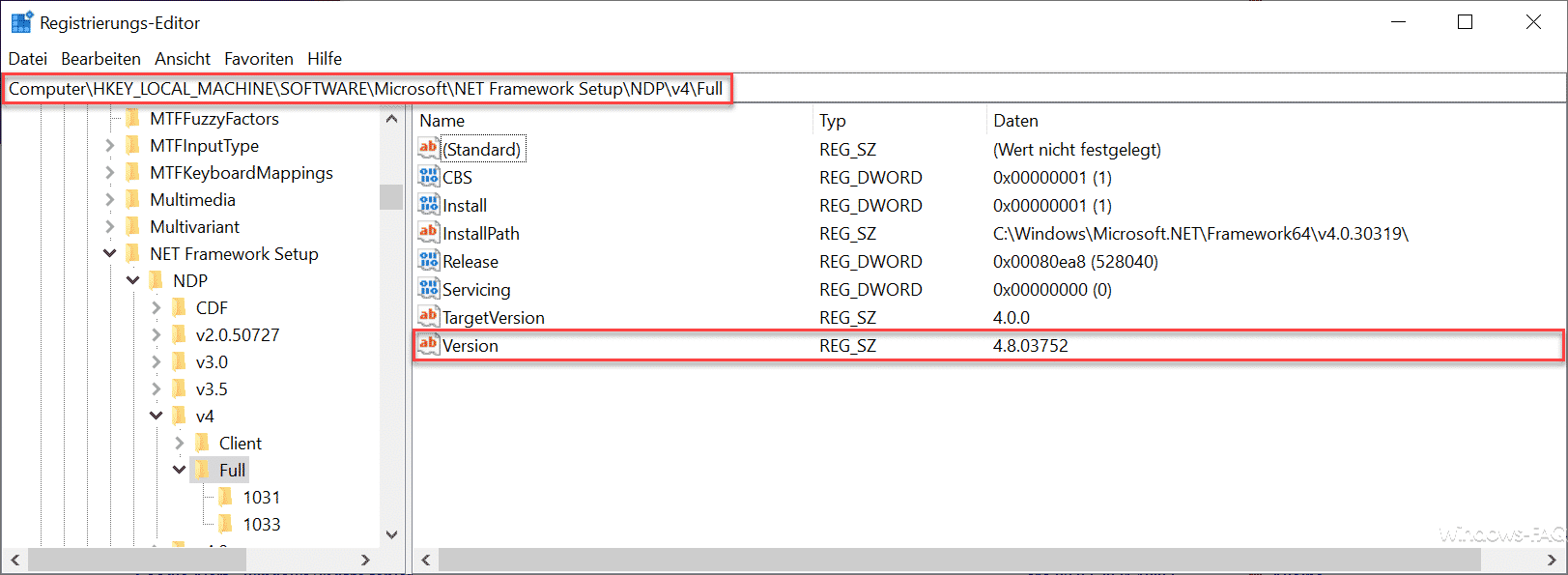Click the v3.0 folder icon
Image resolution: width=1568 pixels, height=575 pixels.
(x=180, y=362)
